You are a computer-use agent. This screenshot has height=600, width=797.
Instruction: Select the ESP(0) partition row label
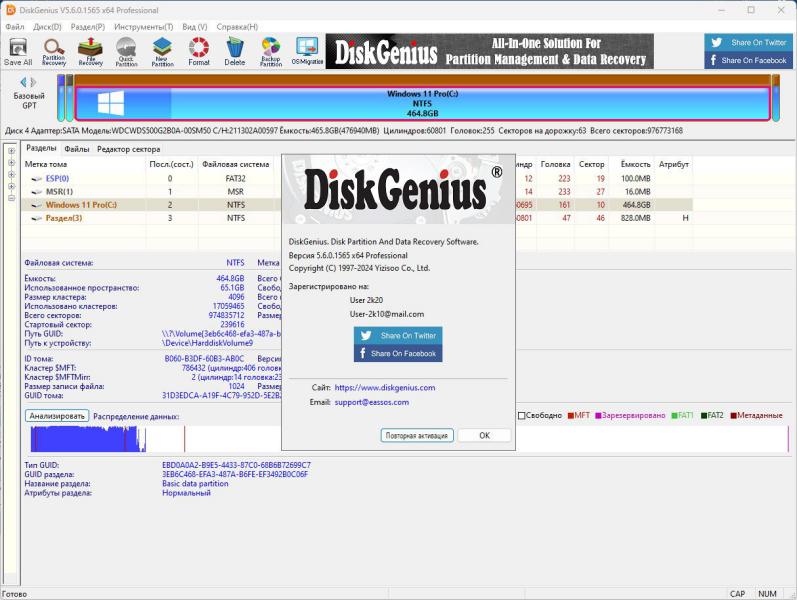coord(57,178)
